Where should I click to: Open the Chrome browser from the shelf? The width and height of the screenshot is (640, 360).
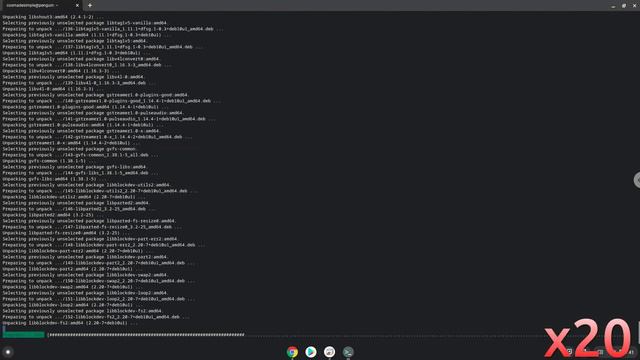292,352
